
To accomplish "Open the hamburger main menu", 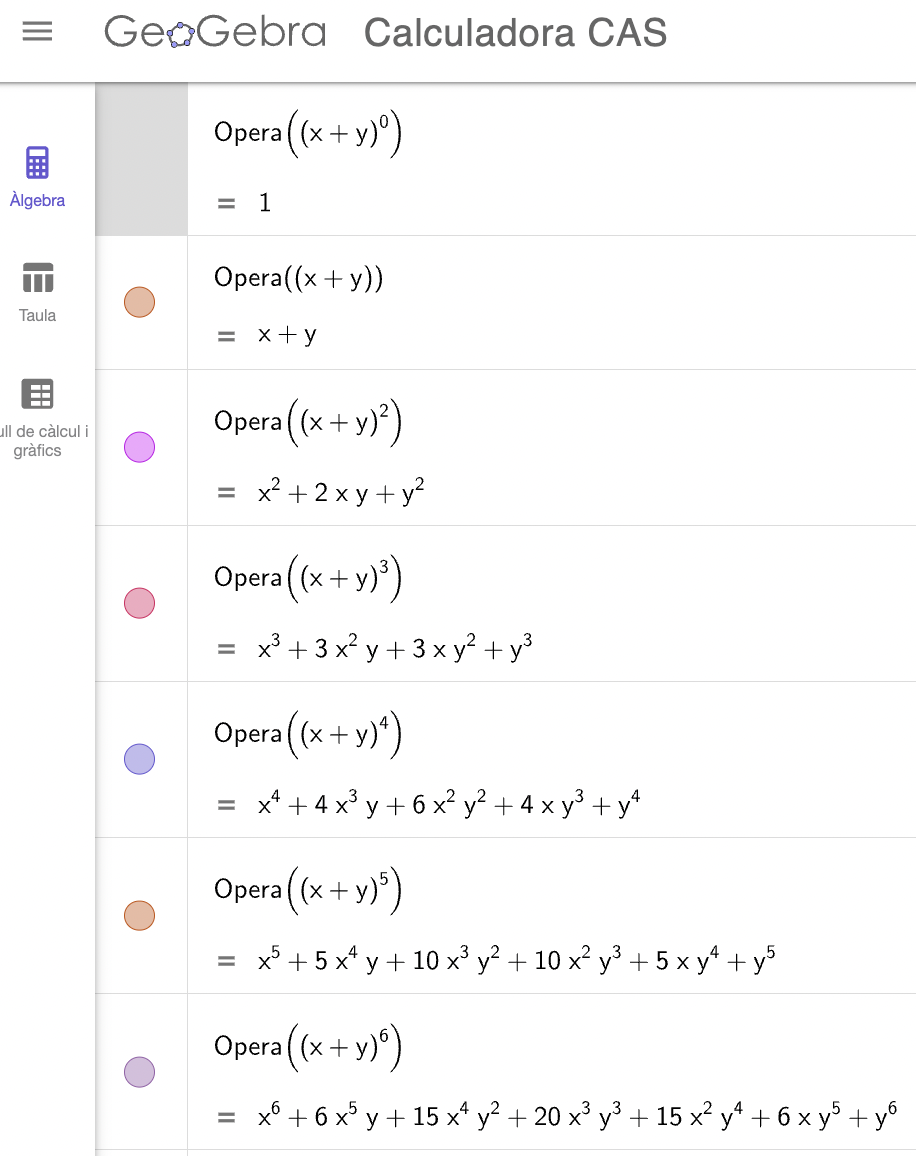I will 37,32.
